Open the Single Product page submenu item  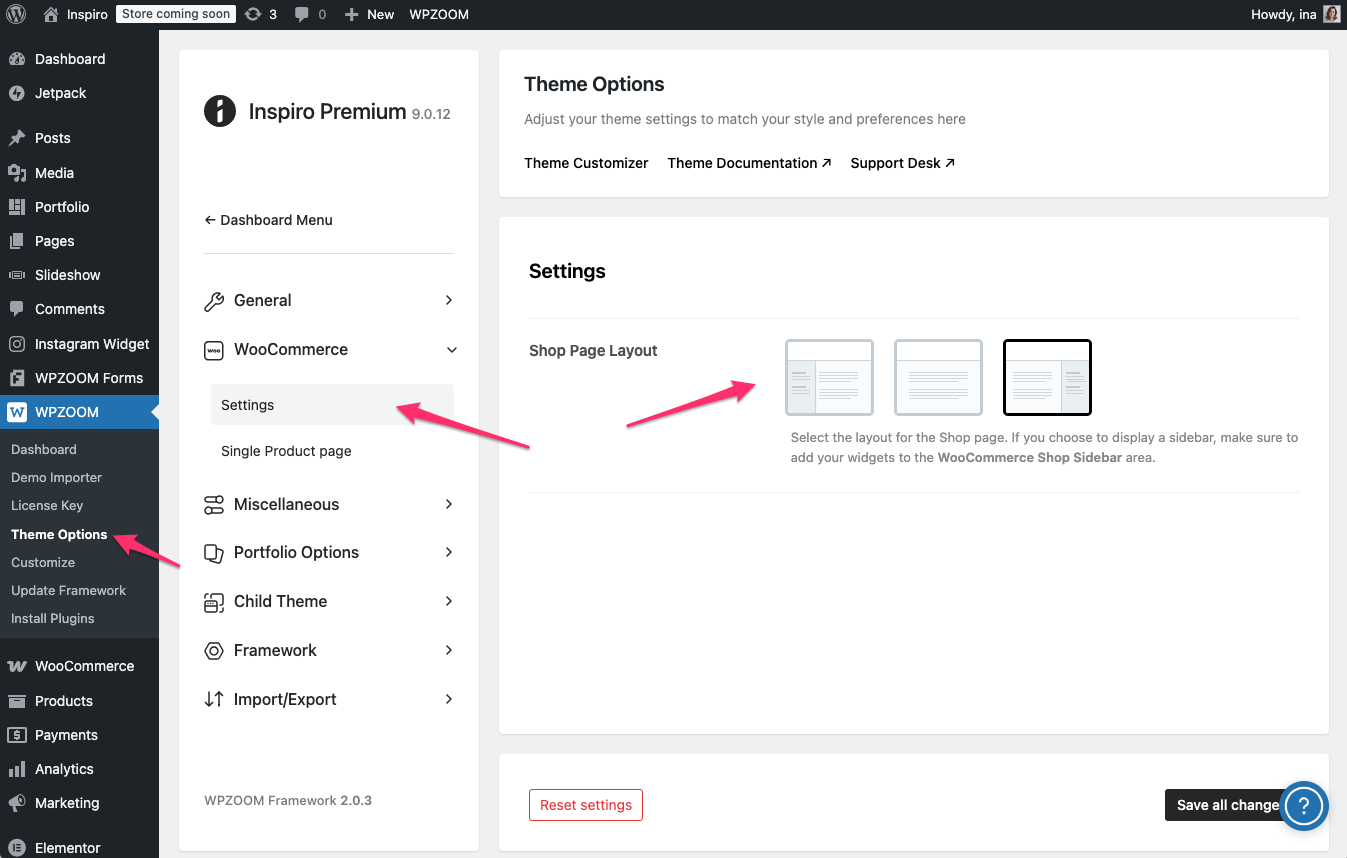point(286,451)
